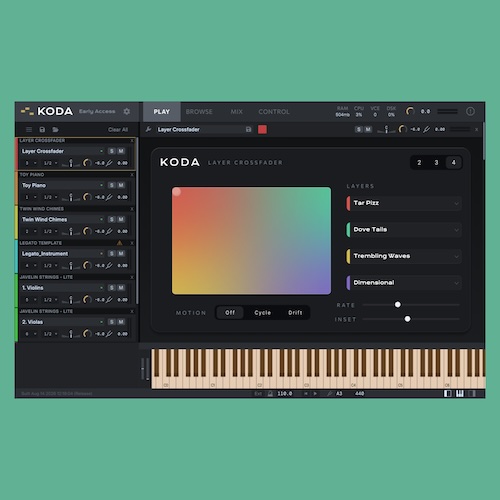Click inside the crossfader XY color pad
The image size is (500, 500).
(251, 241)
